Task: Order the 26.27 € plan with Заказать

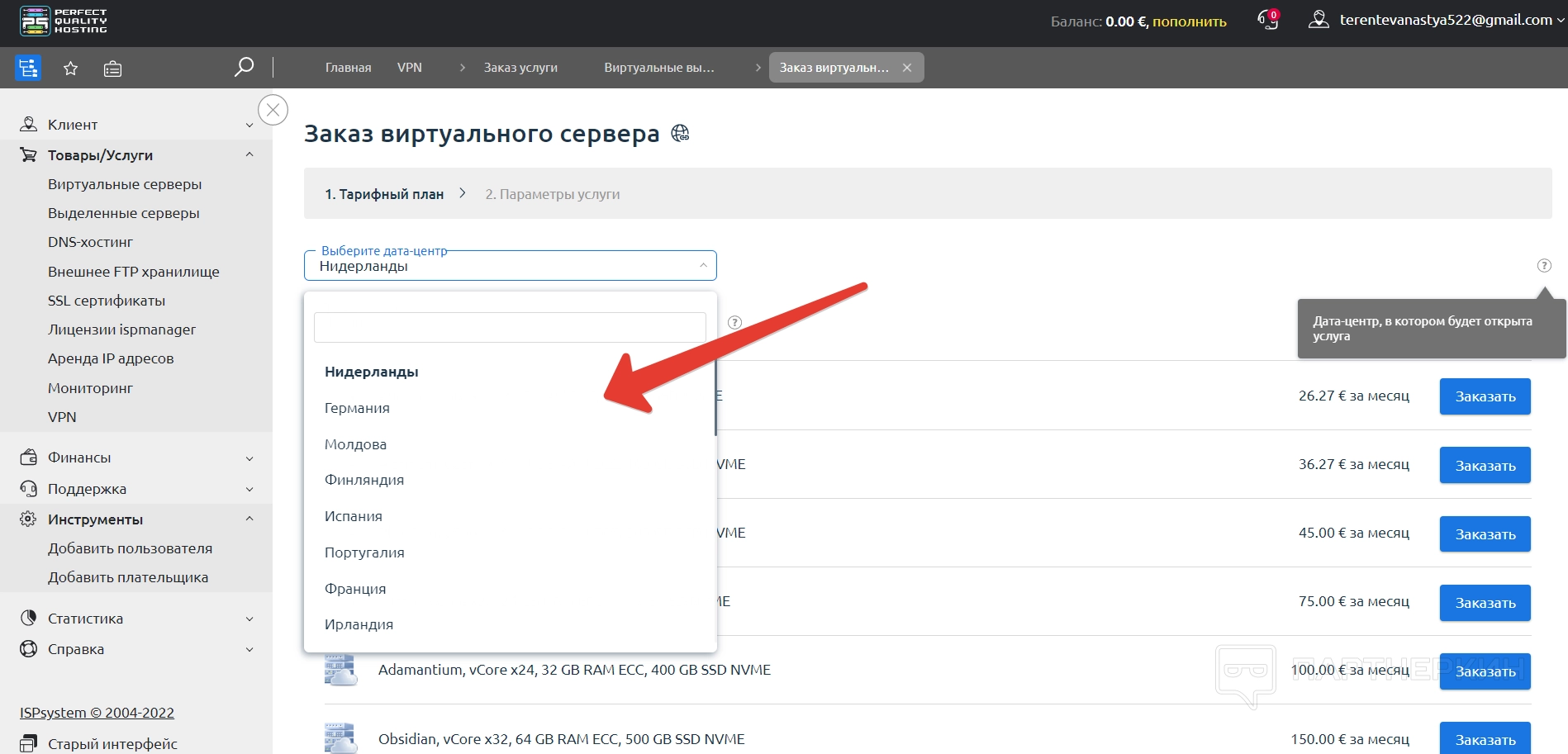Action: pyautogui.click(x=1485, y=396)
